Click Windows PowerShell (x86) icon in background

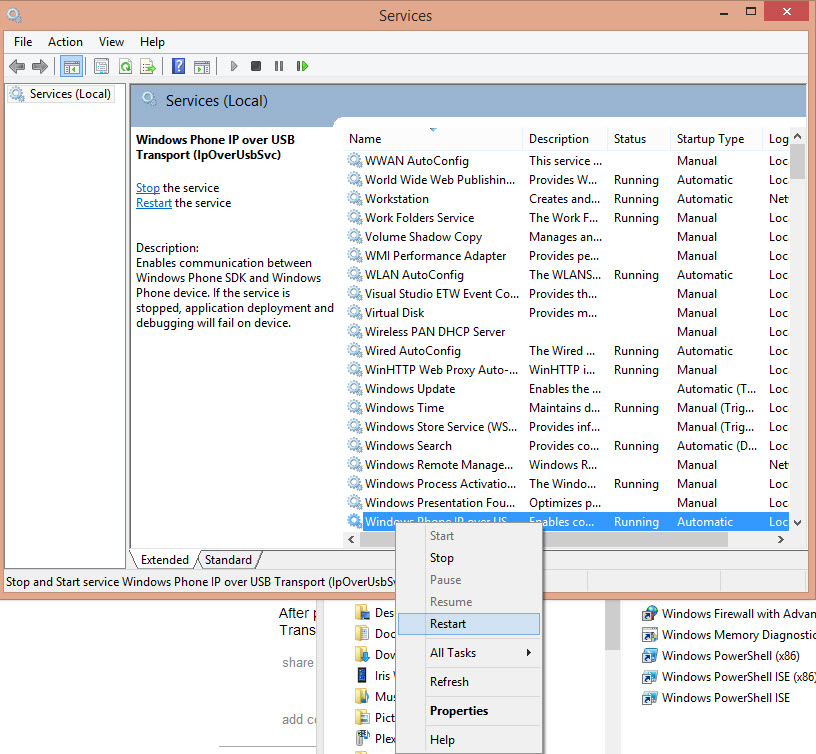649,656
